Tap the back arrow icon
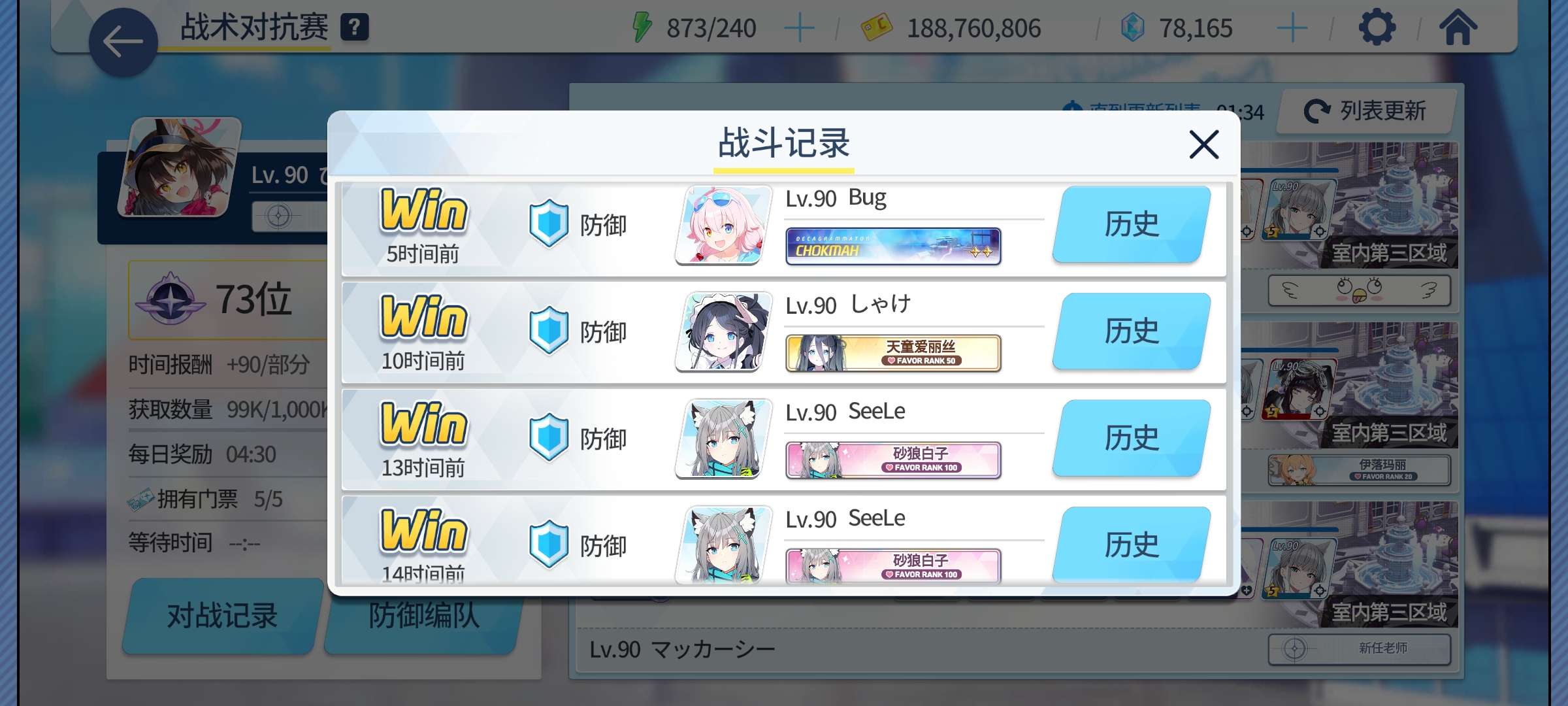This screenshot has height=706, width=1568. click(123, 42)
